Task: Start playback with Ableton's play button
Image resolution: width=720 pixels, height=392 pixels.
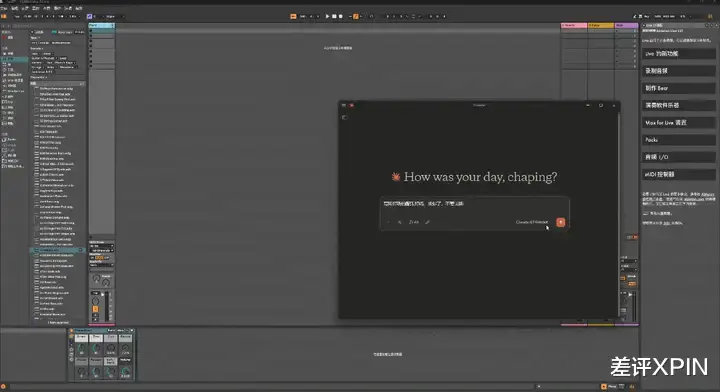Action: point(327,16)
